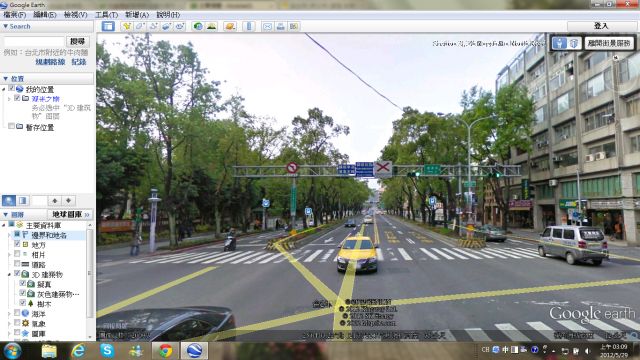Click the Windows Start button
This screenshot has height=360, width=640.
tap(12, 351)
